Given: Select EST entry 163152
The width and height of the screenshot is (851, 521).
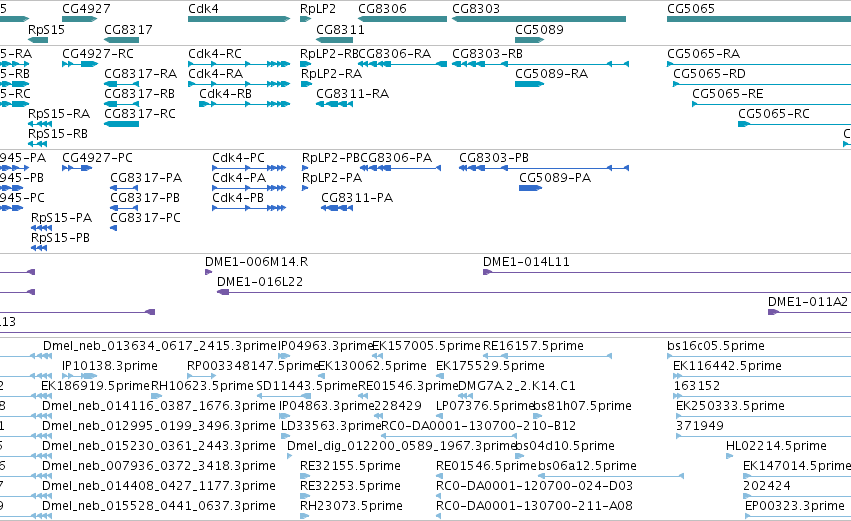Looking at the screenshot, I should [x=697, y=386].
